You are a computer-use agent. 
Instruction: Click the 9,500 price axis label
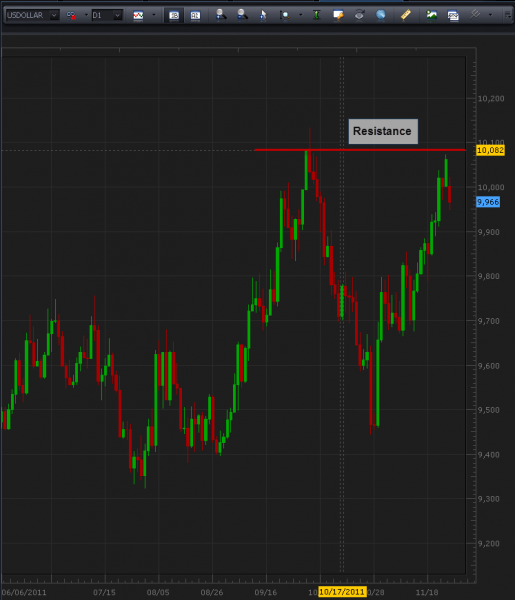[x=489, y=410]
